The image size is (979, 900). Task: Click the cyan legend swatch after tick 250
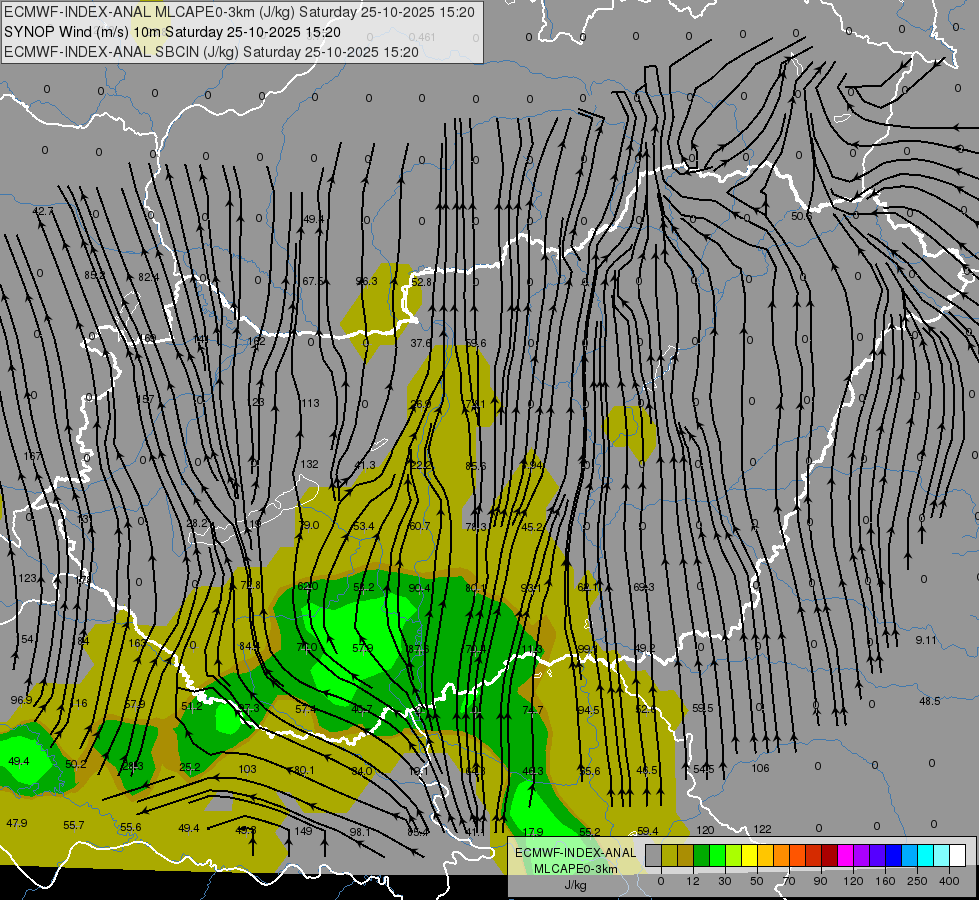pyautogui.click(x=926, y=855)
